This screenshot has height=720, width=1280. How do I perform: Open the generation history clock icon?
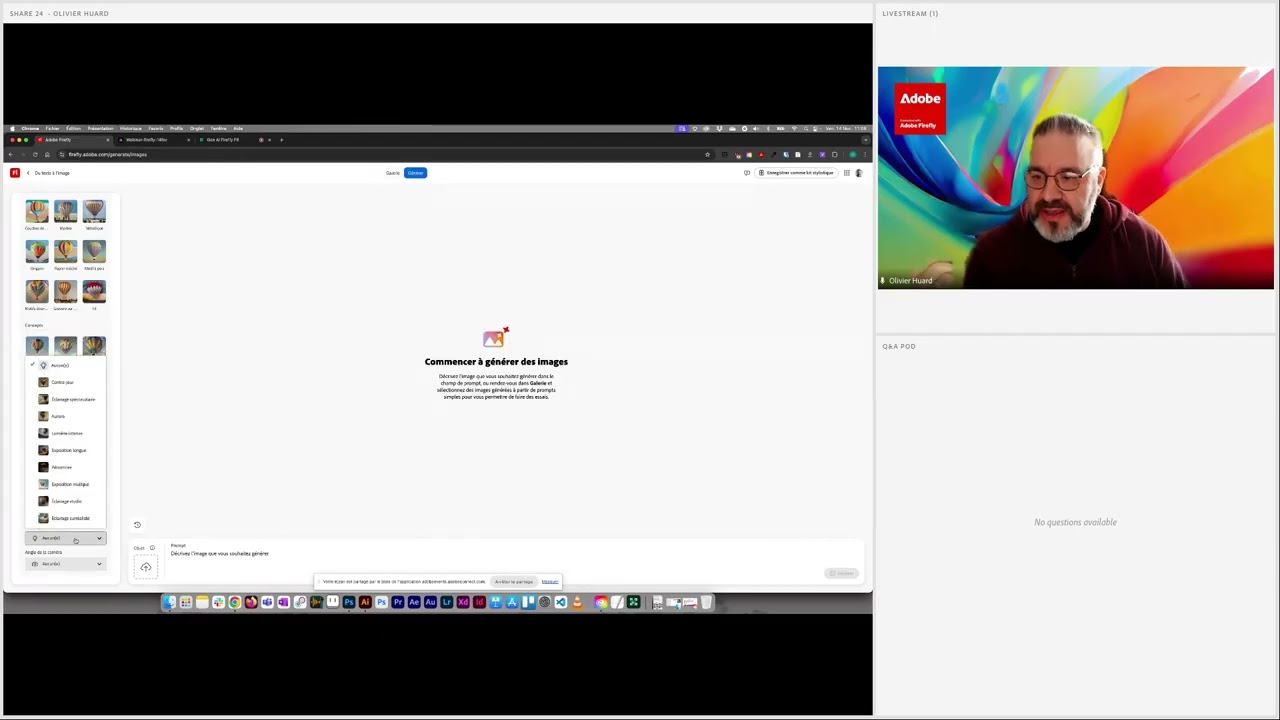point(137,524)
